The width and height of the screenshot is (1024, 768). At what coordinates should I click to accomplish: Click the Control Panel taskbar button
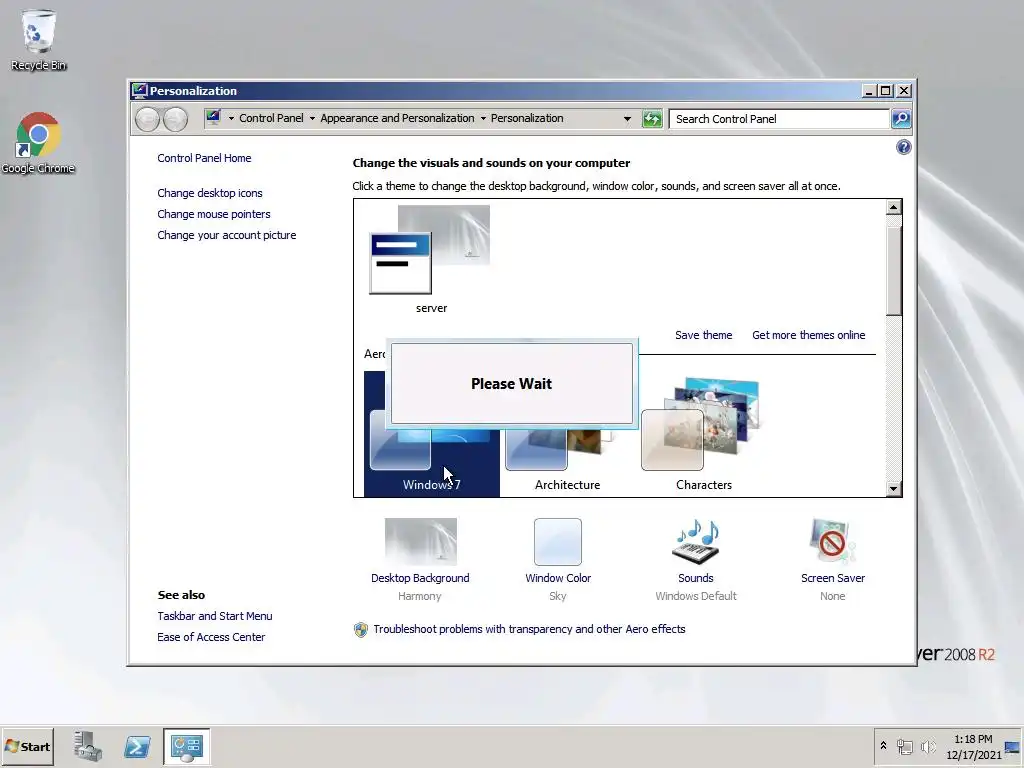point(187,746)
